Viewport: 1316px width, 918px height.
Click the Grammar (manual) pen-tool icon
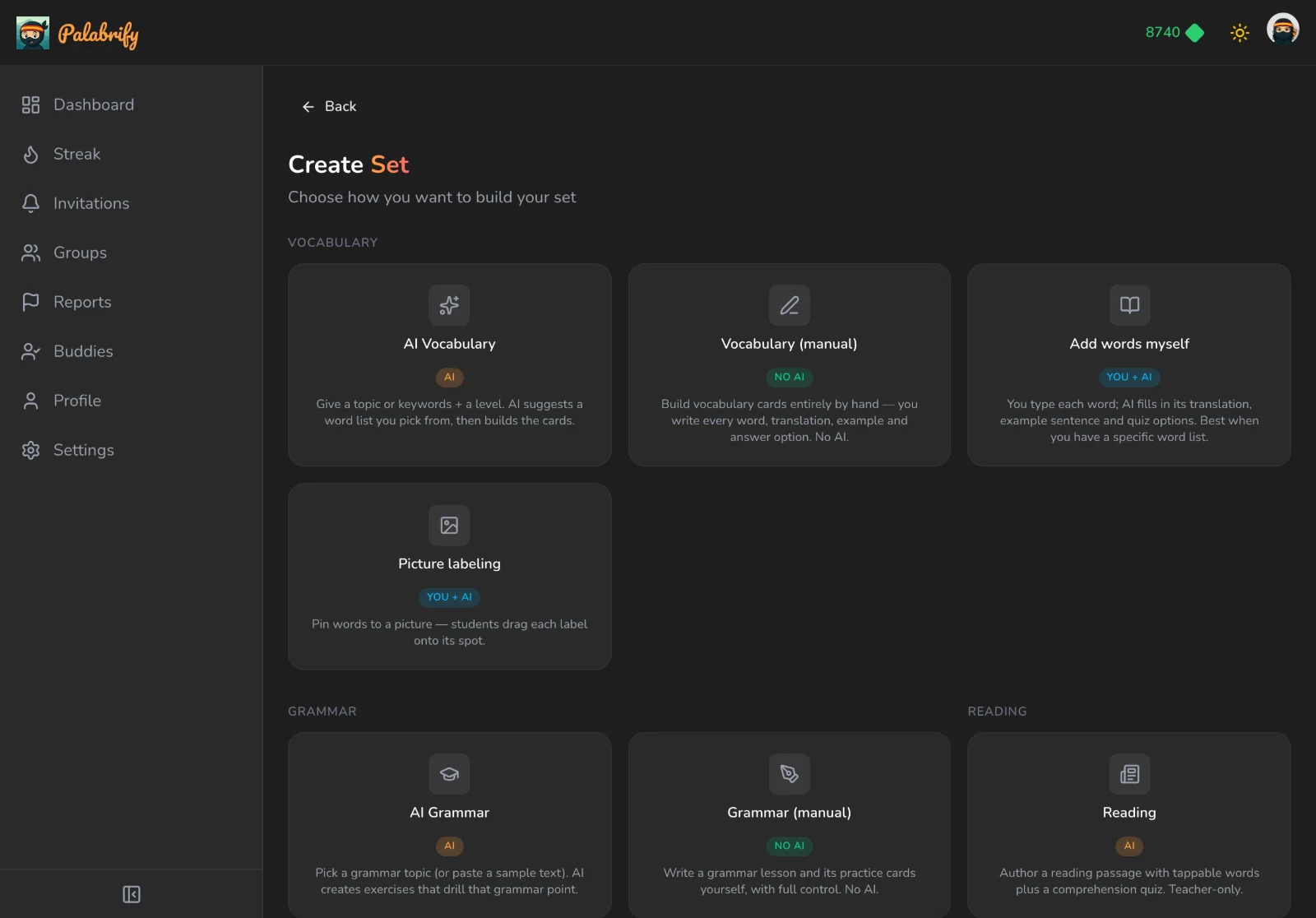pyautogui.click(x=790, y=774)
